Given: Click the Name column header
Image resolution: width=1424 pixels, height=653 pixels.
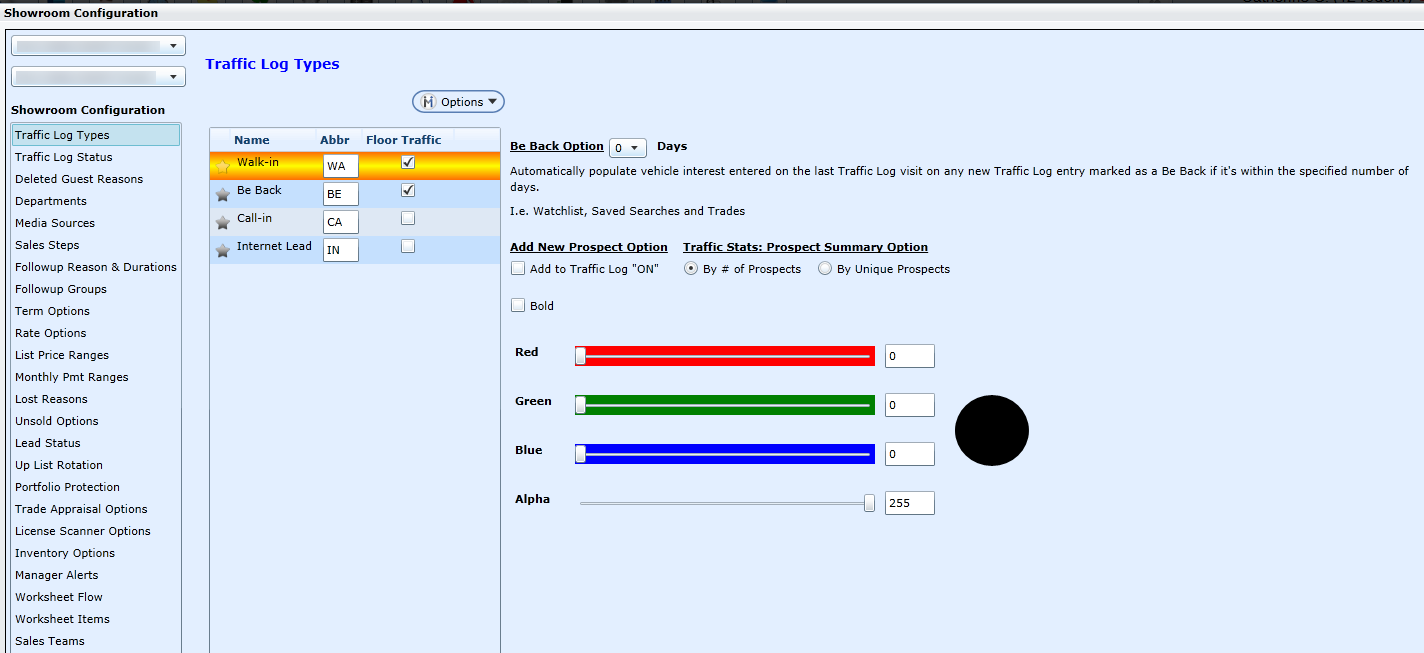Looking at the screenshot, I should (252, 140).
